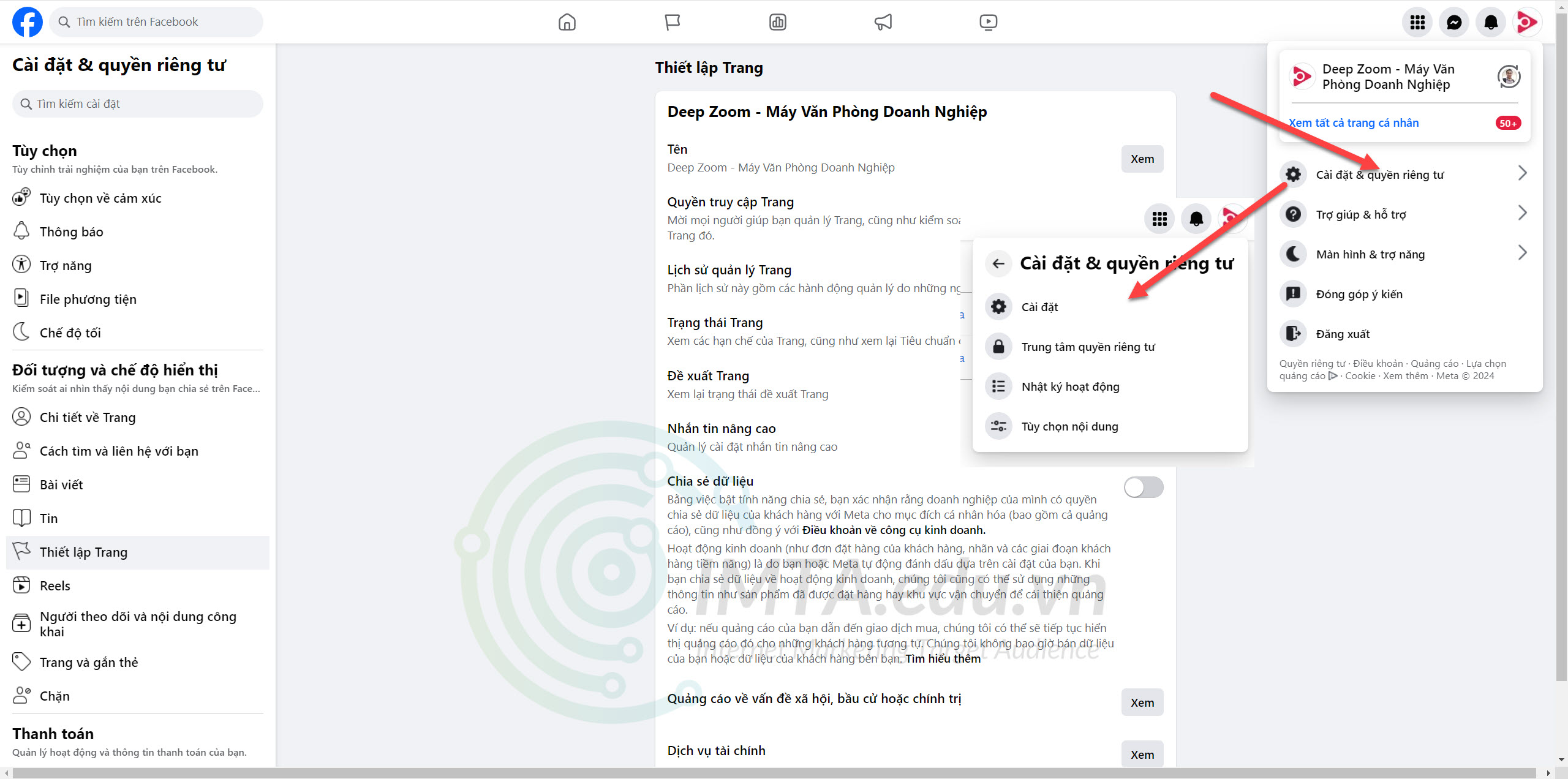Click Lịch sử quản lý Trang row

(814, 279)
